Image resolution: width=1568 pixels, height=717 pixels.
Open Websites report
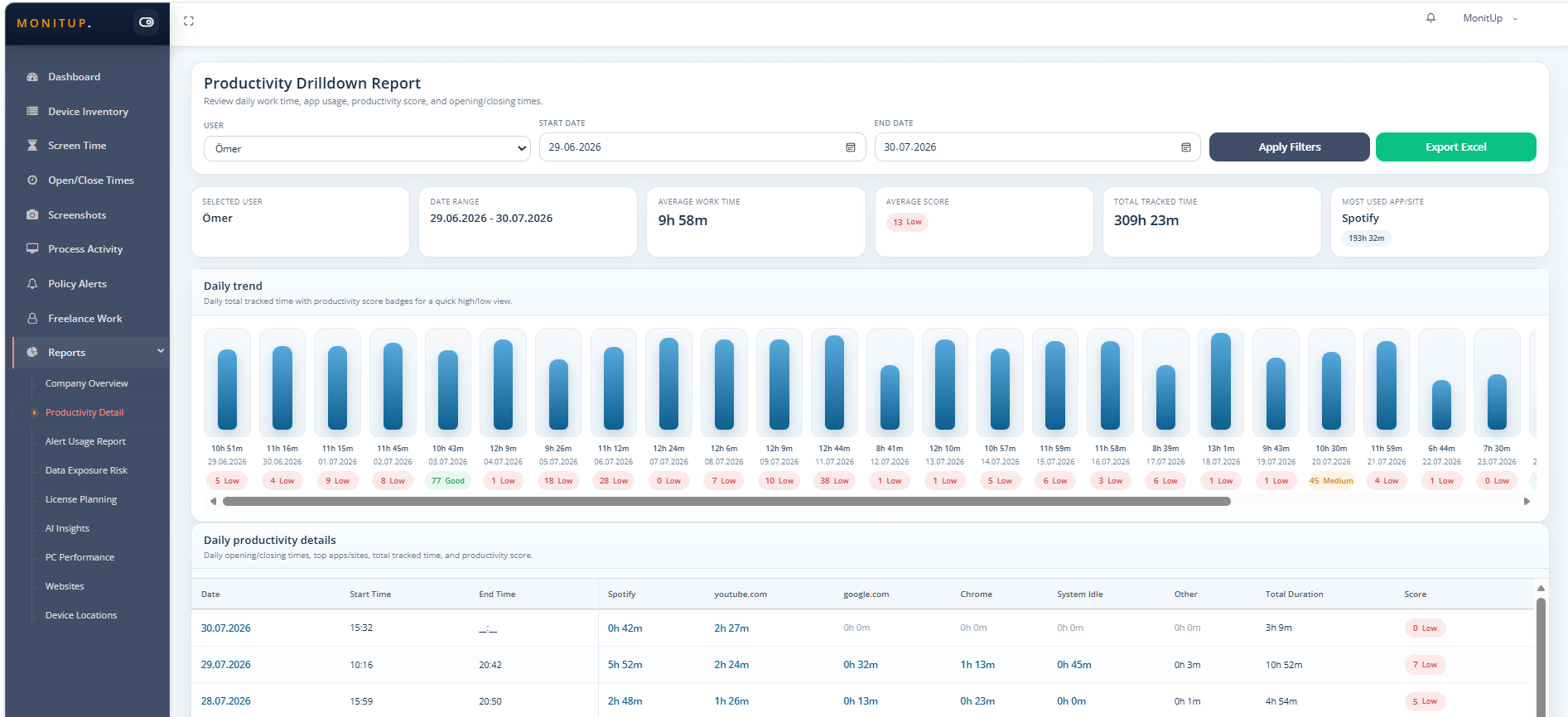point(65,586)
